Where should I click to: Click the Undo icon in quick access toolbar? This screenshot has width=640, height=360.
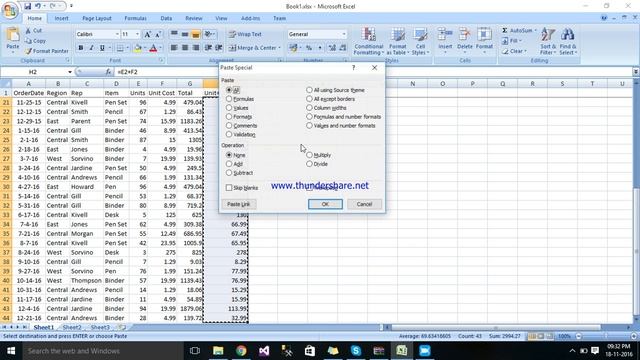38,6
